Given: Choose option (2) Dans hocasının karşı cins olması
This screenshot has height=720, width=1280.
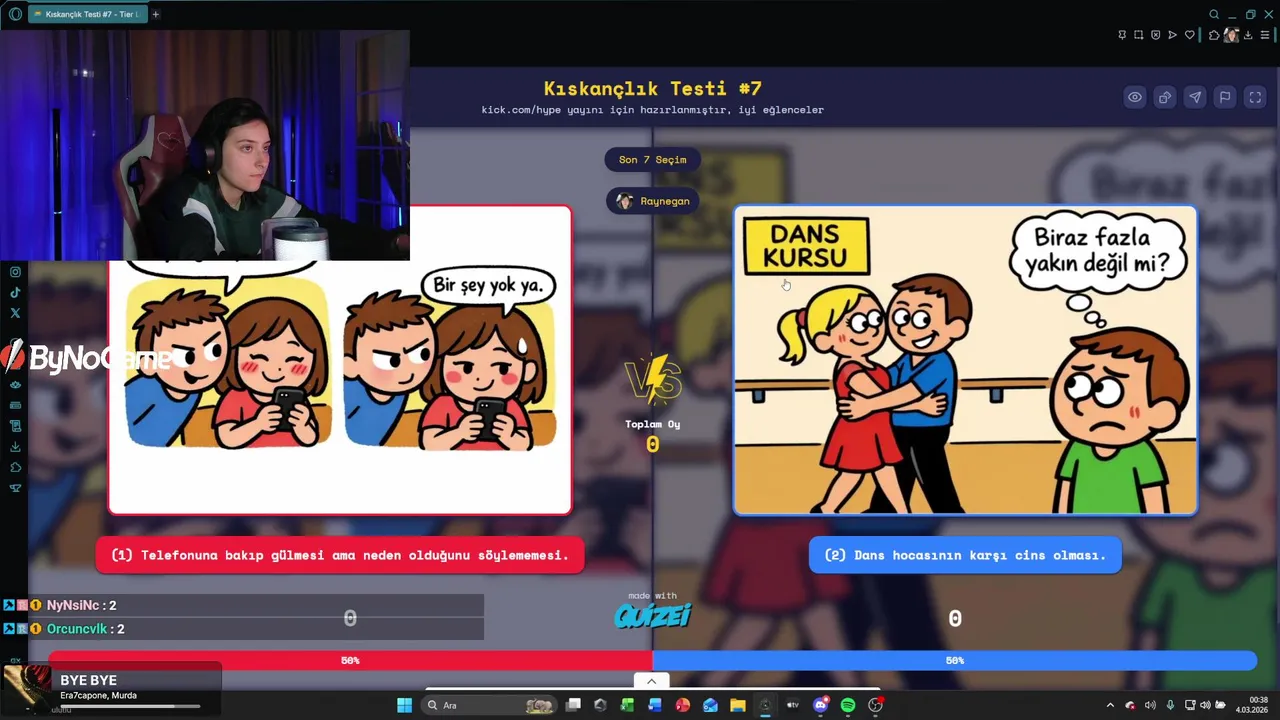Looking at the screenshot, I should point(965,555).
